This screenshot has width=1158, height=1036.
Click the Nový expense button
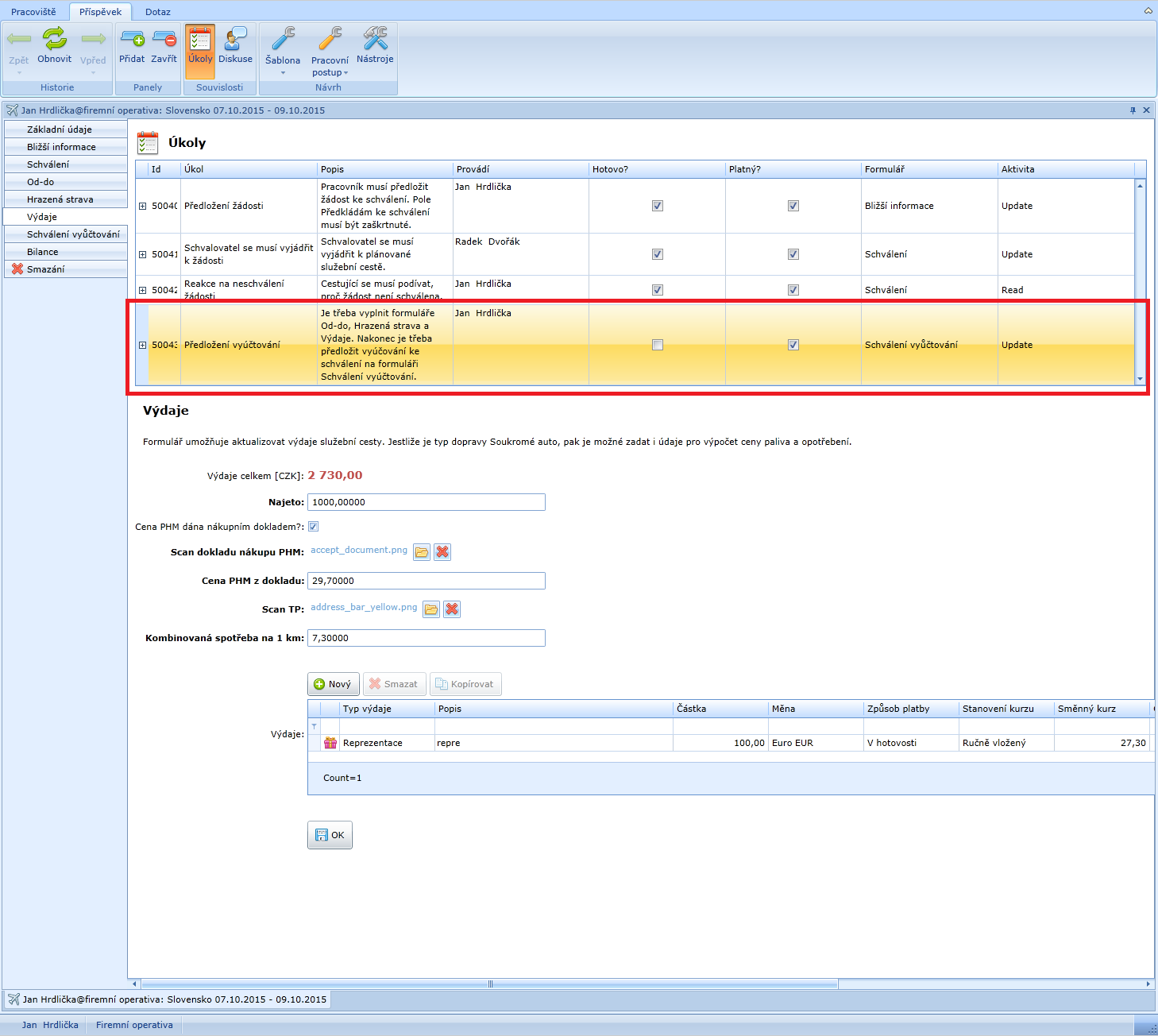click(333, 684)
